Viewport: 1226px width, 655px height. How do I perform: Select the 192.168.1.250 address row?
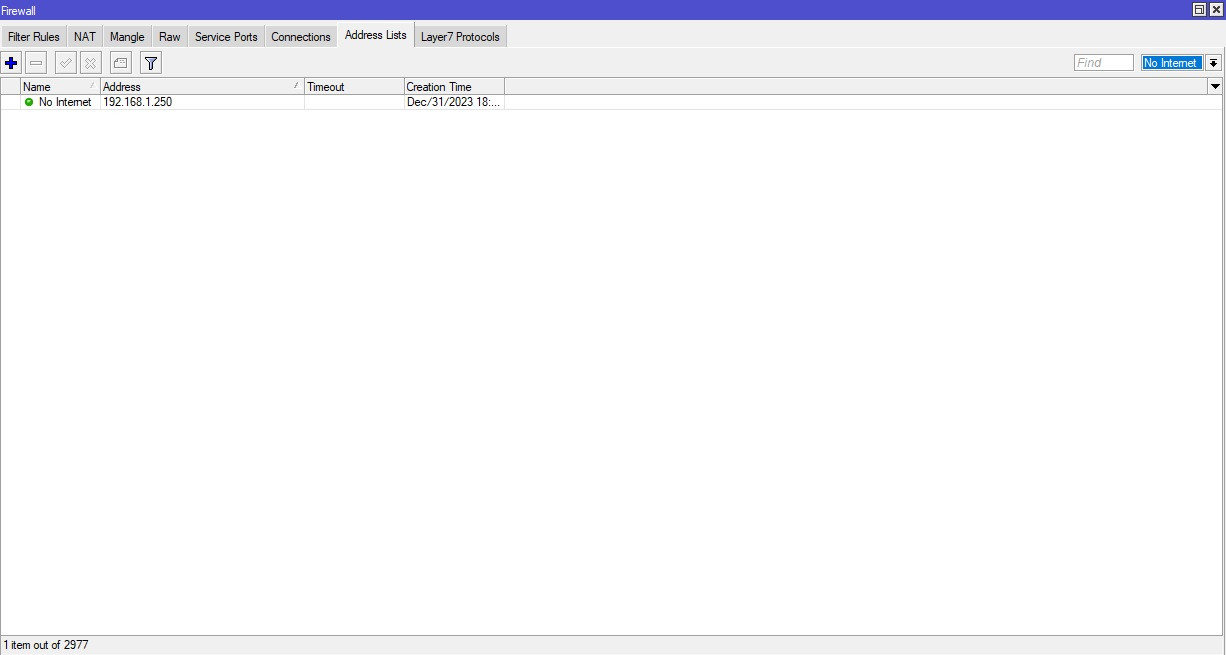pos(200,102)
